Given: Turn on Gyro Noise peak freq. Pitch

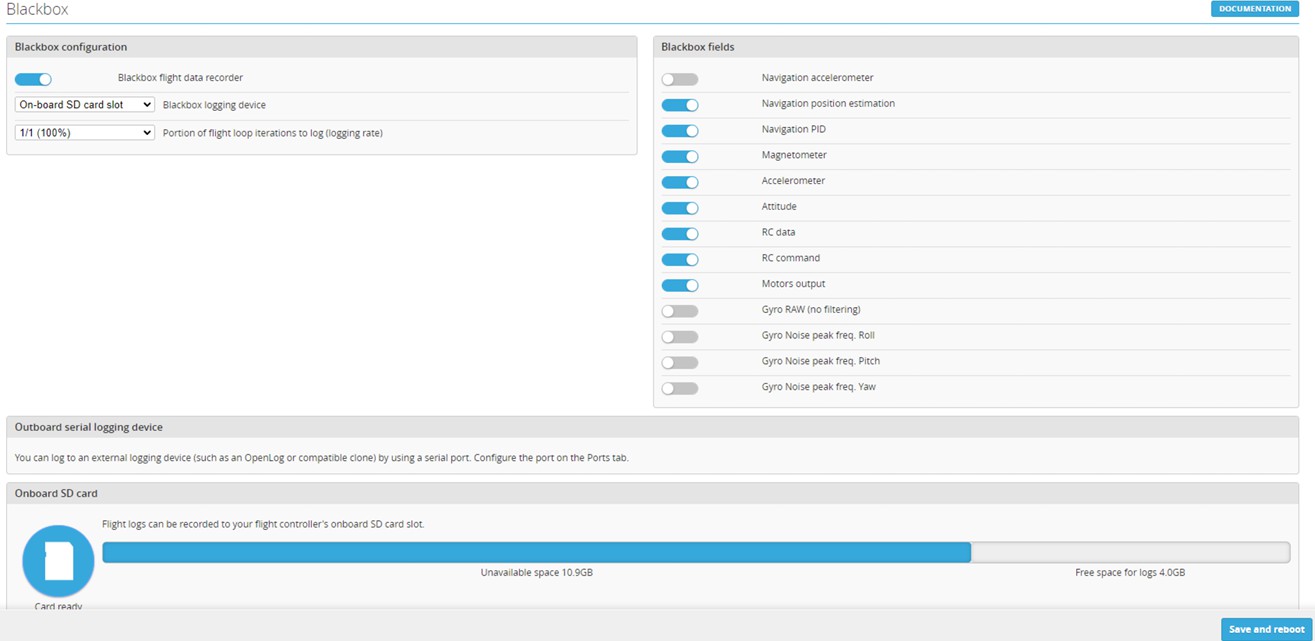Looking at the screenshot, I should [x=680, y=362].
